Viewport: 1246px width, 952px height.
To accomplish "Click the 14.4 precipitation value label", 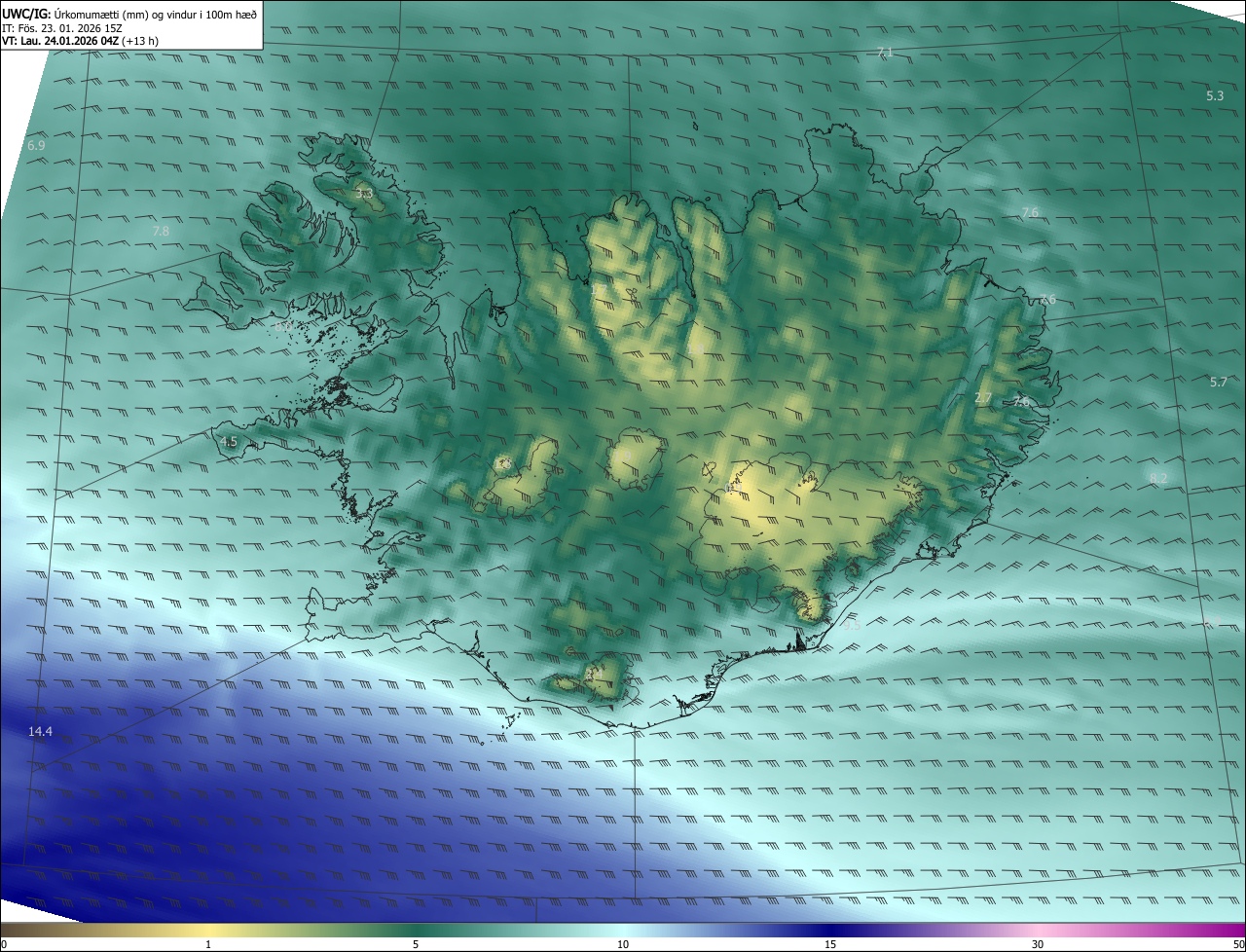I will [40, 731].
